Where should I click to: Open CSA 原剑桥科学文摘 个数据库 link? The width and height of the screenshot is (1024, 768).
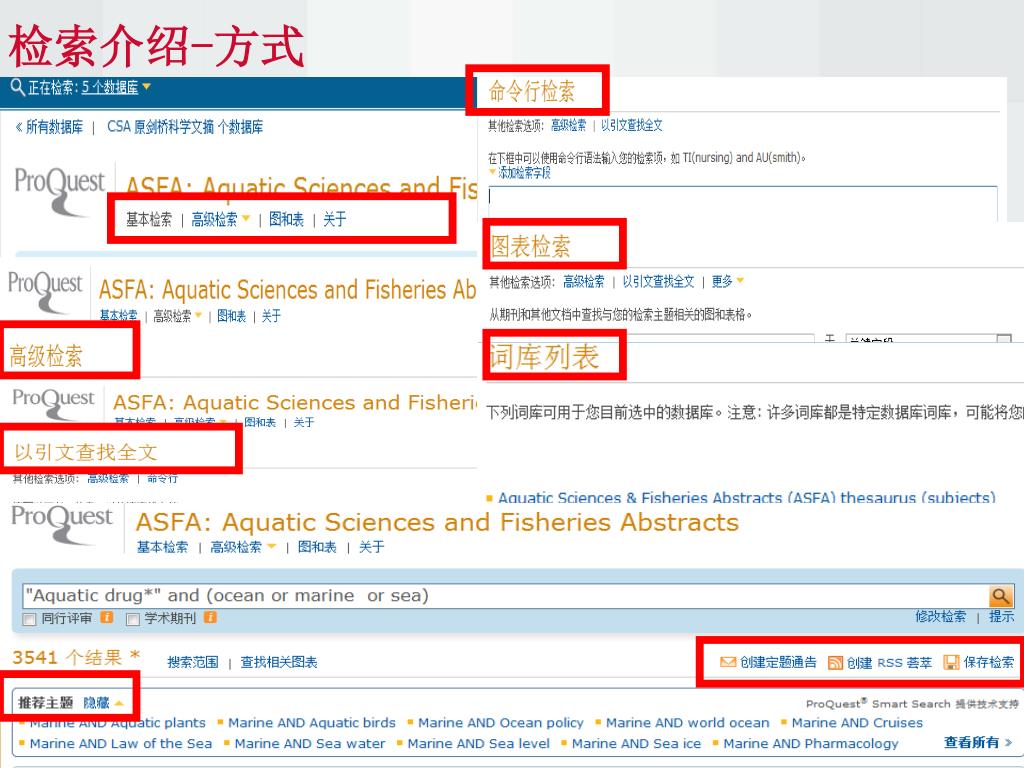pyautogui.click(x=185, y=127)
